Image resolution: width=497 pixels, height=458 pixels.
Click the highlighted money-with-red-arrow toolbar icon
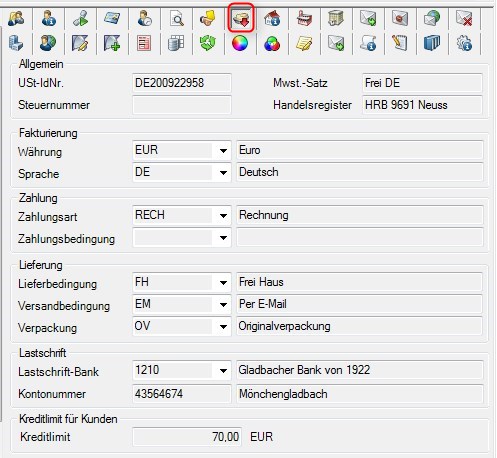click(241, 18)
